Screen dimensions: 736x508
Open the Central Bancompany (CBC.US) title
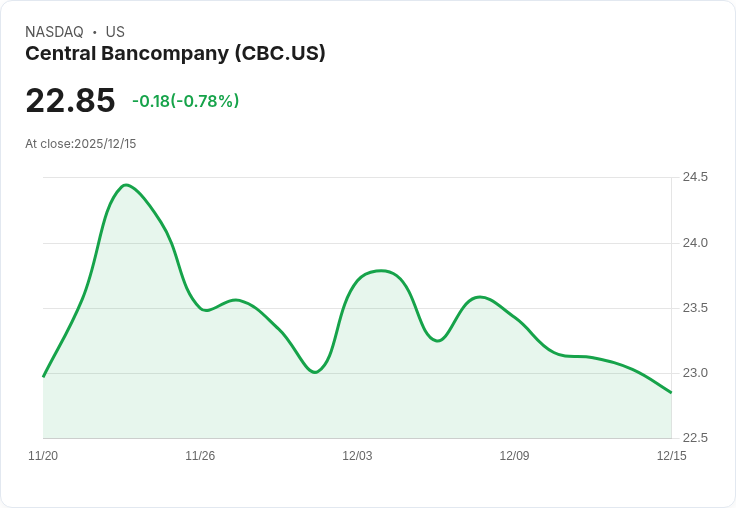pos(175,54)
